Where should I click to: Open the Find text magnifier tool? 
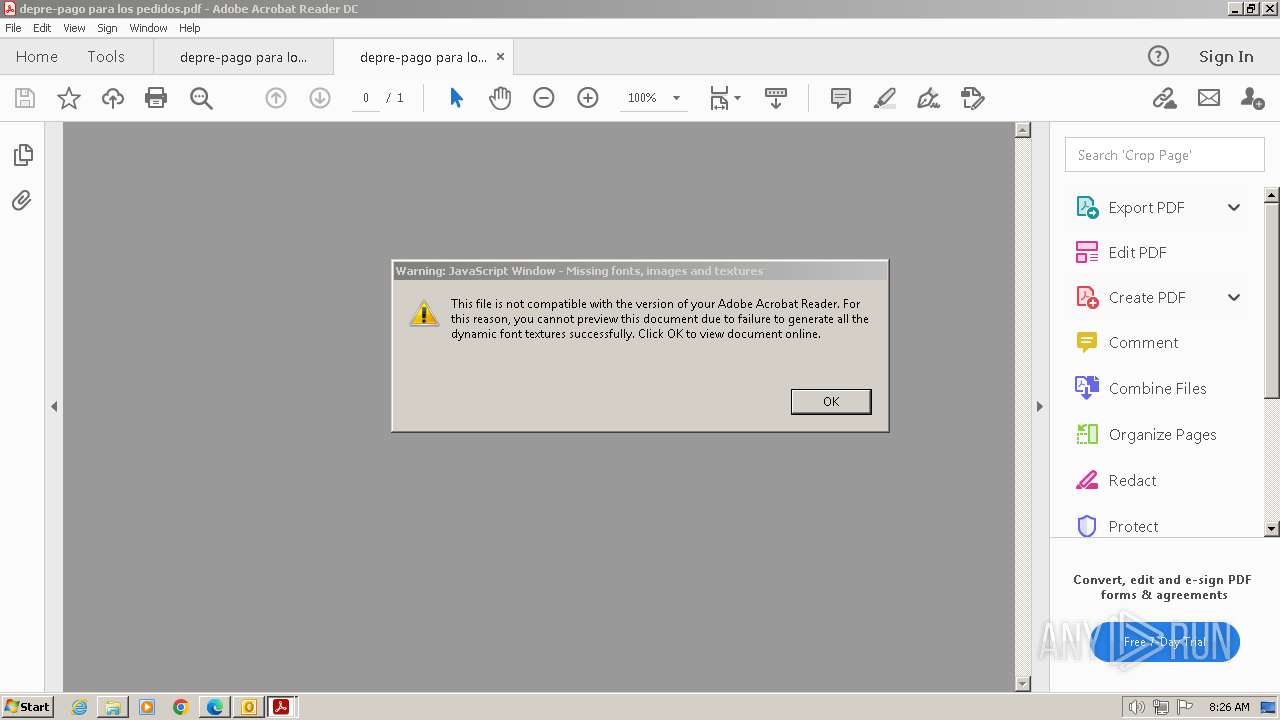(201, 98)
